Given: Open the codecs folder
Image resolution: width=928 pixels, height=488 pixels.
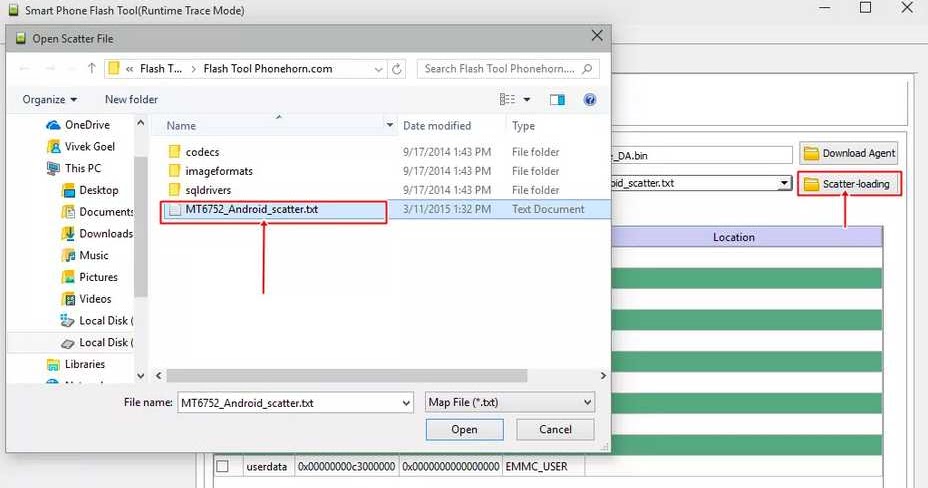Looking at the screenshot, I should 202,152.
